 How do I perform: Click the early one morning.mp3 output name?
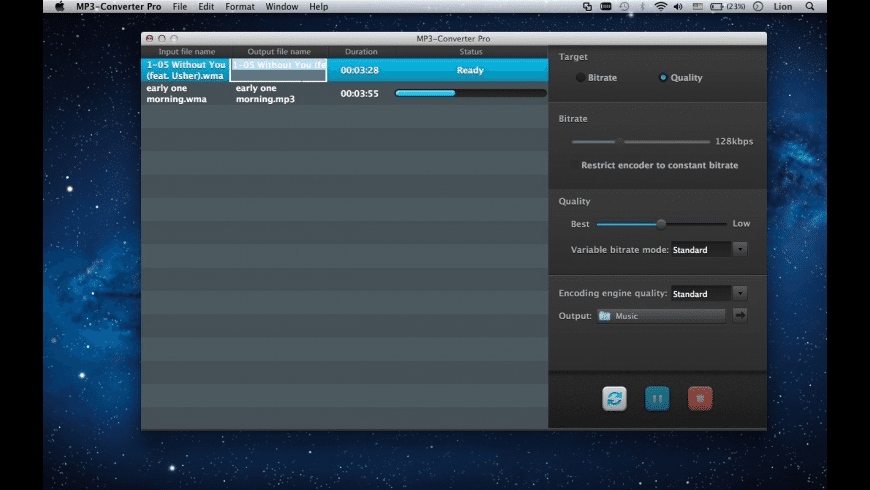pyautogui.click(x=265, y=93)
